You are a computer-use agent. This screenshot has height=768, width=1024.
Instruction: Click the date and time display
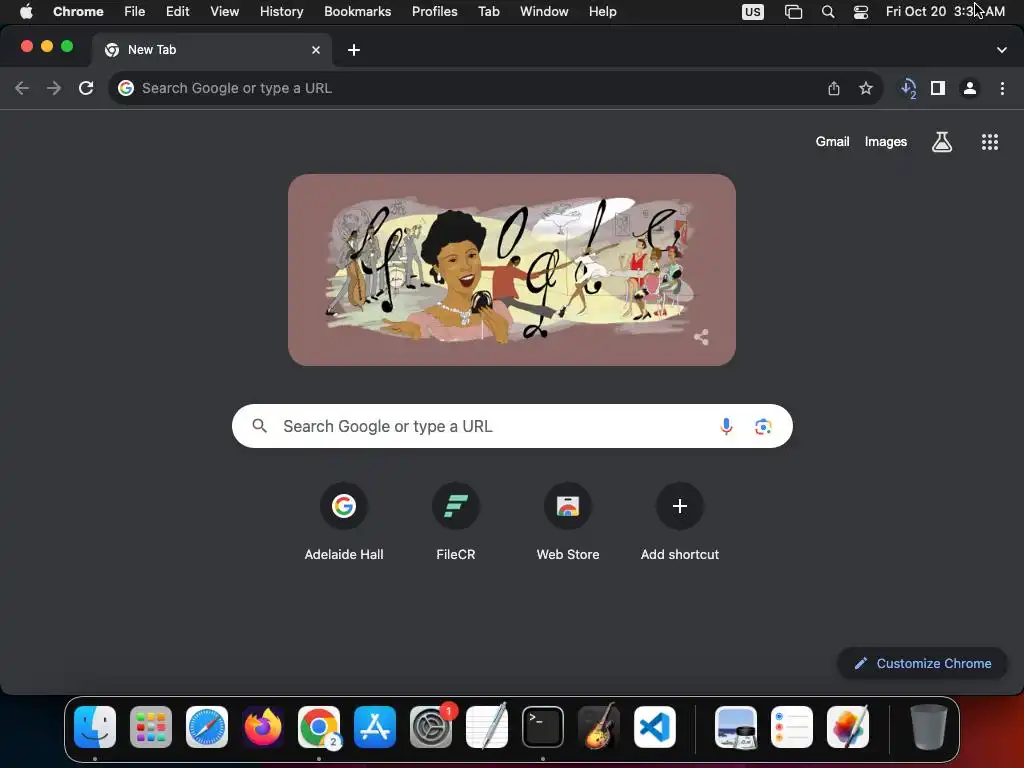click(945, 12)
